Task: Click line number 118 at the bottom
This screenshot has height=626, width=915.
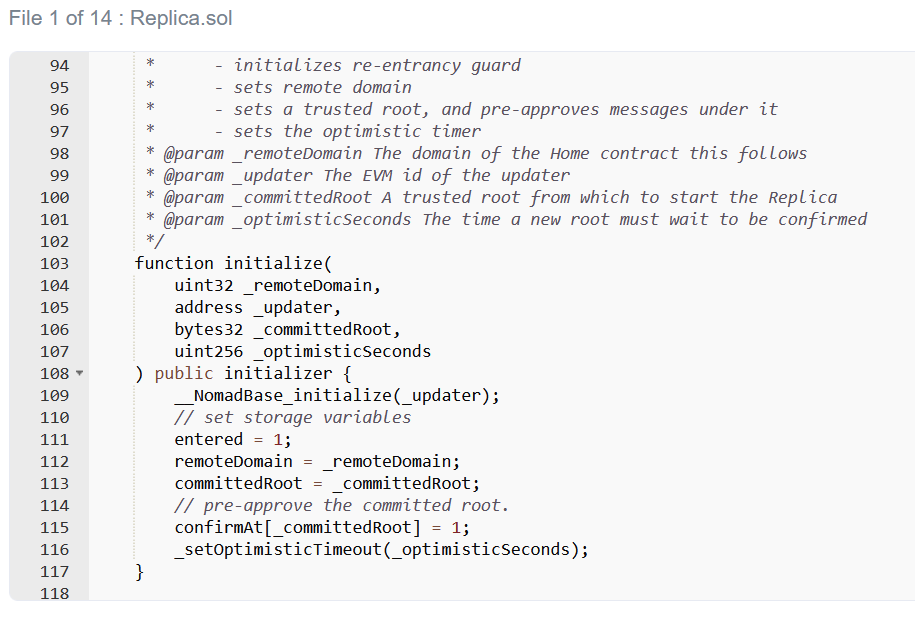Action: [54, 593]
